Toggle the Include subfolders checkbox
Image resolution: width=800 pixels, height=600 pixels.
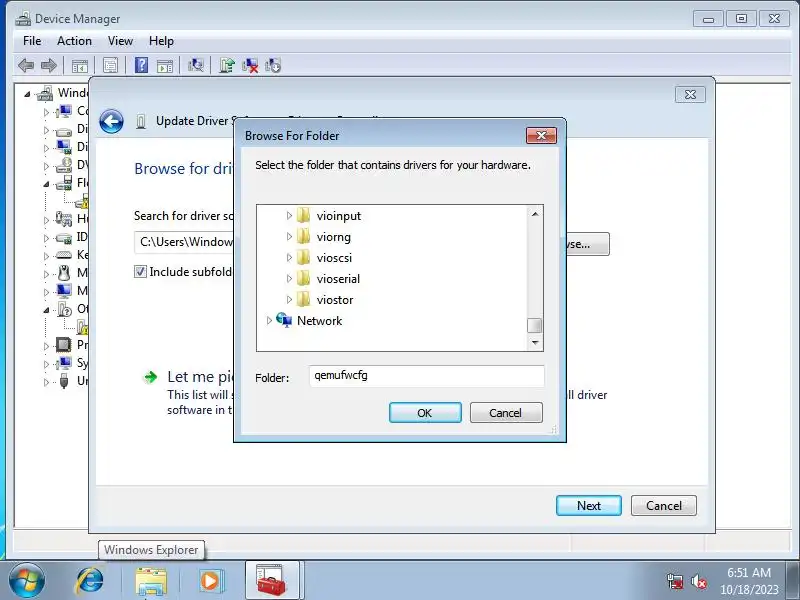[x=140, y=271]
